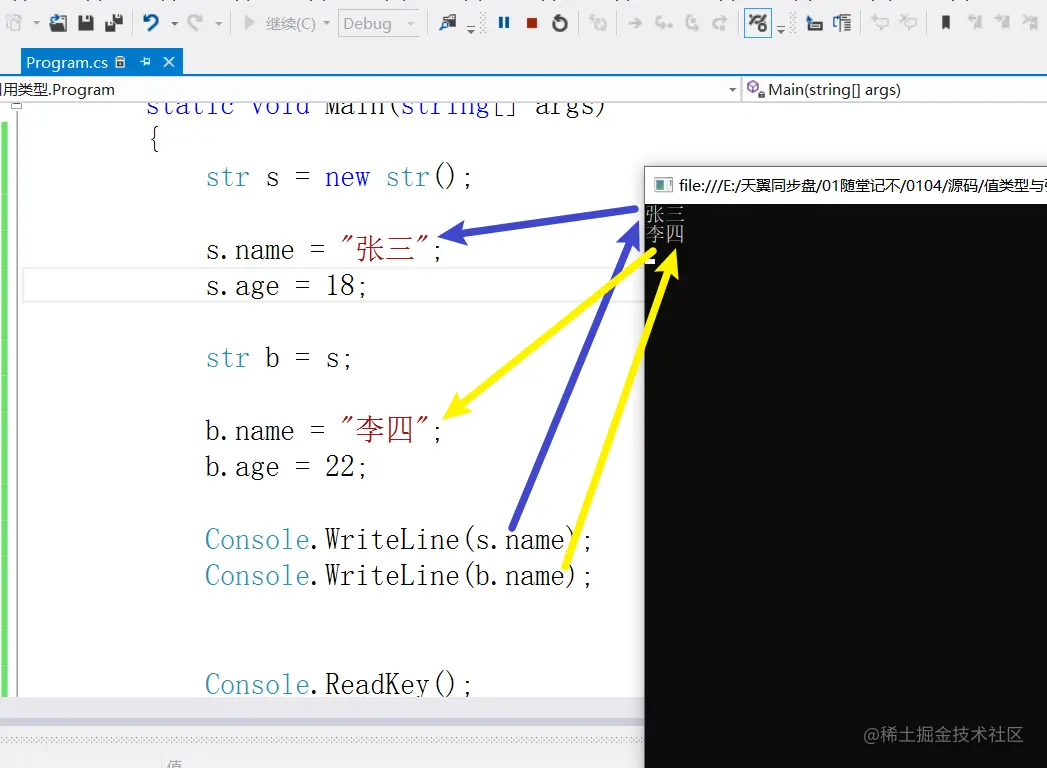Click the console window title path
The height and width of the screenshot is (768, 1047).
click(x=863, y=185)
